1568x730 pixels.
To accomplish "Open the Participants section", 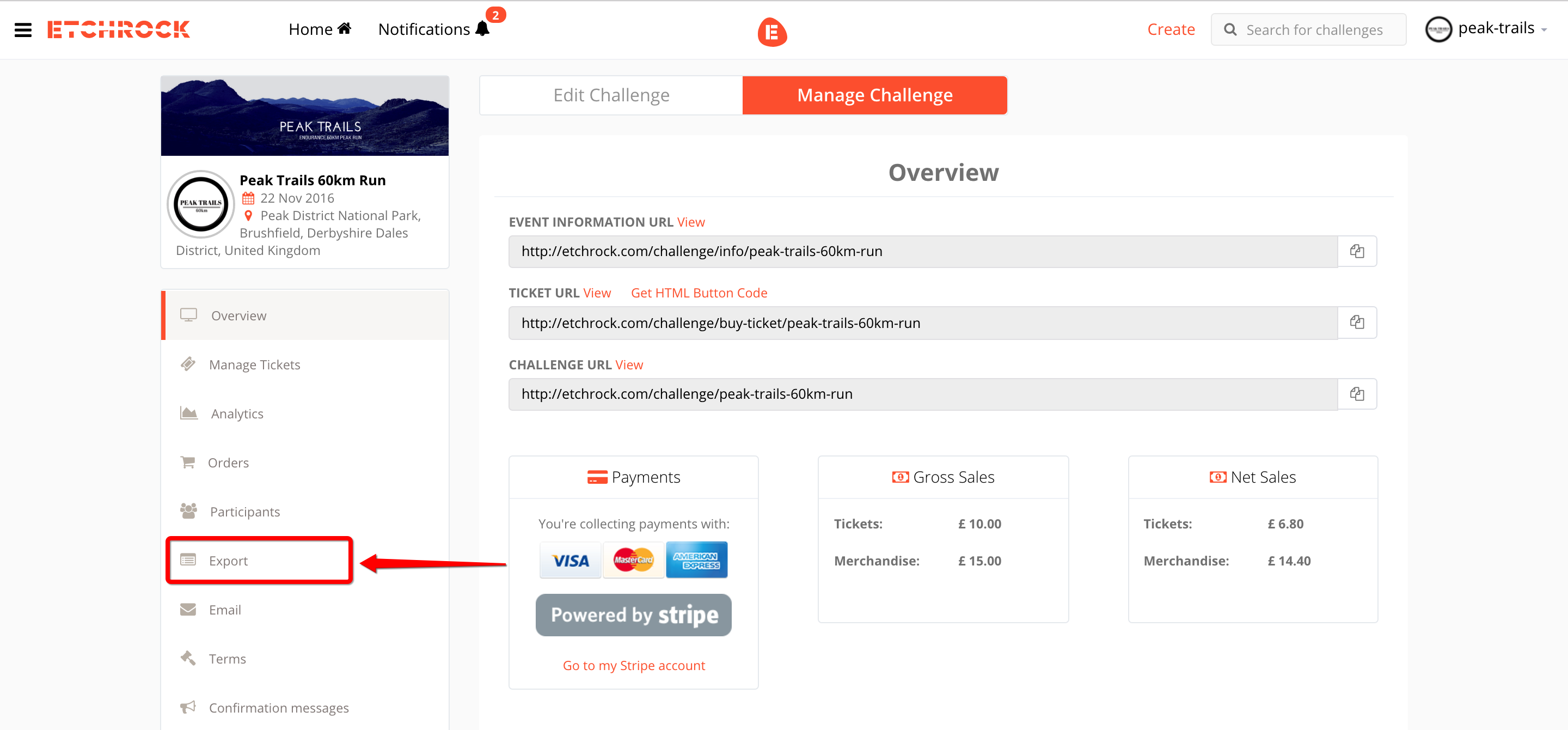I will [244, 512].
